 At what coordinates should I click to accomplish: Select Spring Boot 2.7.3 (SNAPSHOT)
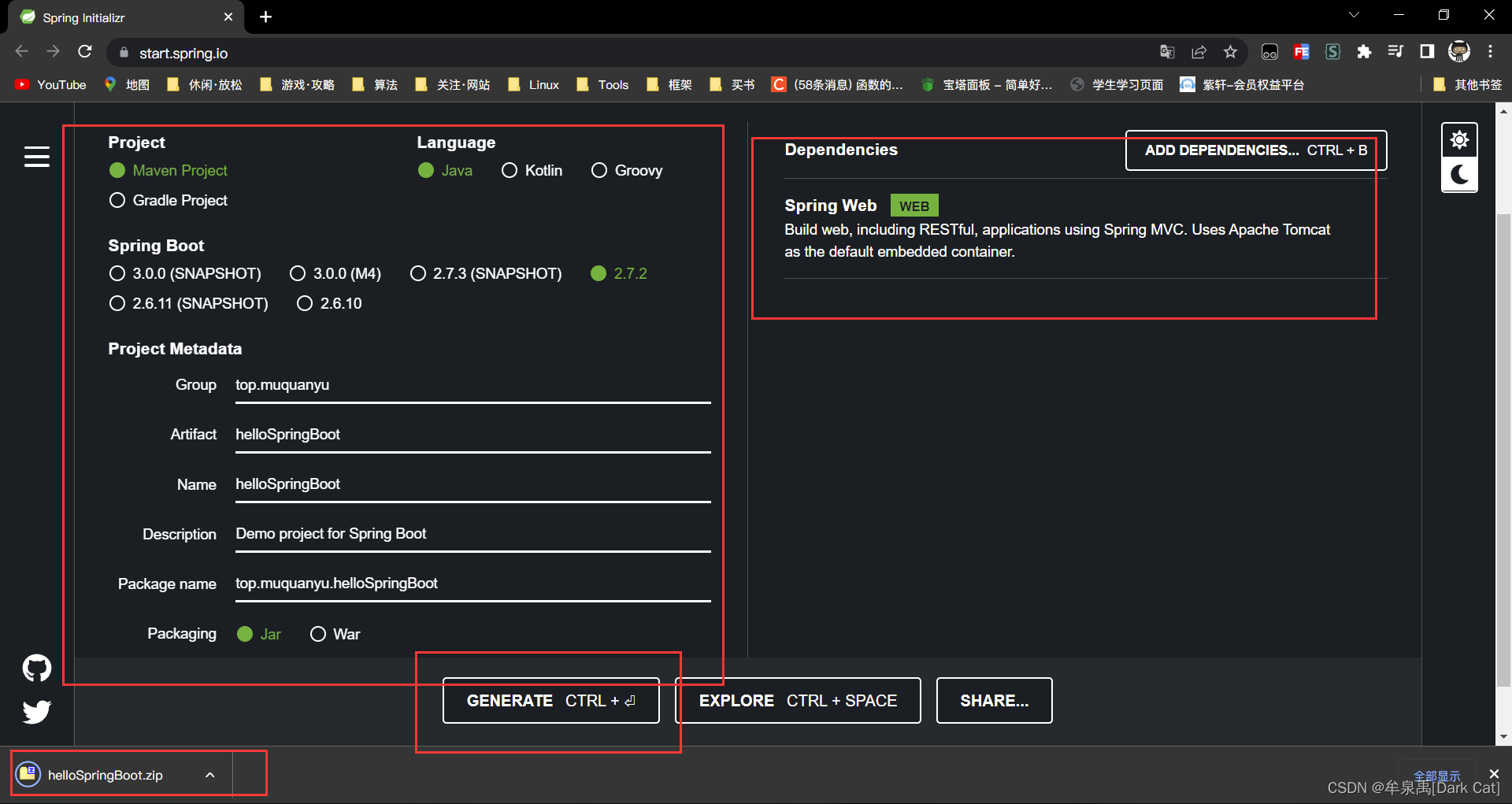click(x=486, y=273)
